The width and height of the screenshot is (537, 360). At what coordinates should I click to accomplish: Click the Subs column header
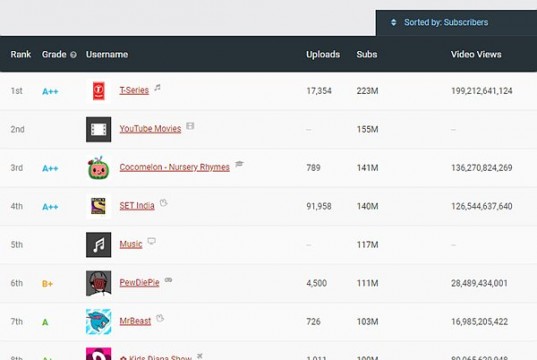coord(366,54)
